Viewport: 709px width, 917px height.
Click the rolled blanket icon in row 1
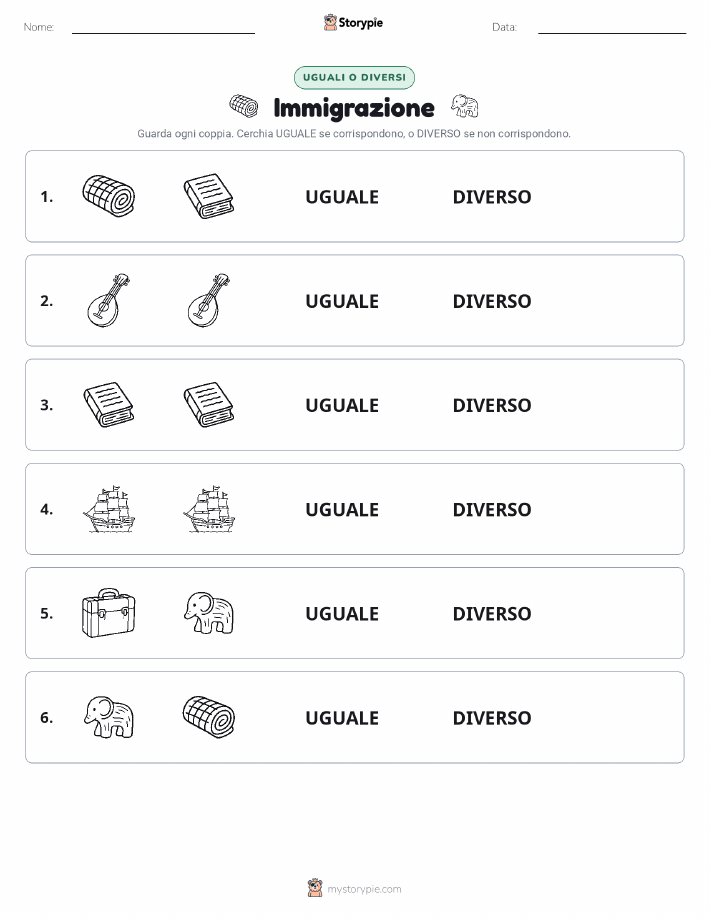point(109,196)
